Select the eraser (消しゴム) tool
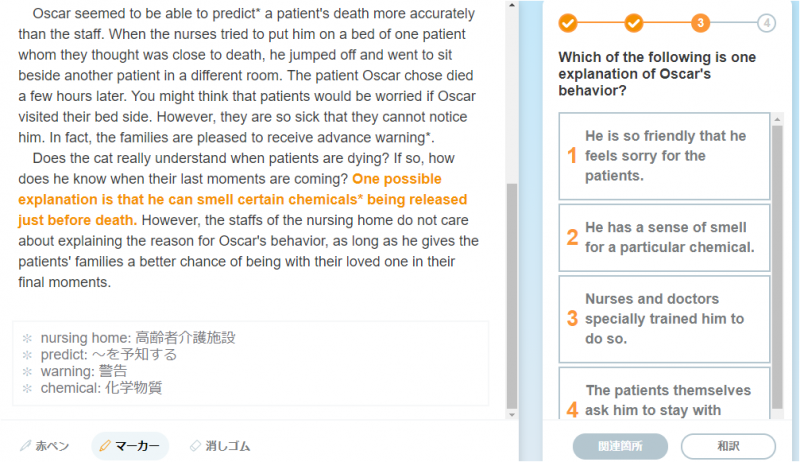This screenshot has width=800, height=462. [219, 446]
